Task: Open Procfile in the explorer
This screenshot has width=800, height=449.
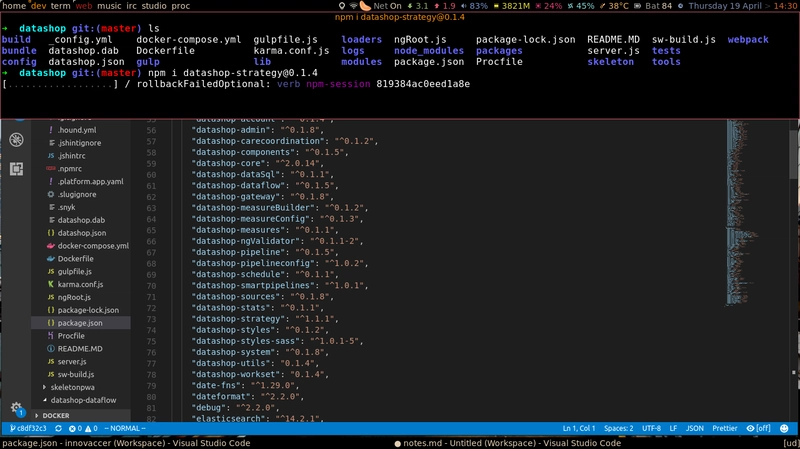Action: (x=71, y=336)
